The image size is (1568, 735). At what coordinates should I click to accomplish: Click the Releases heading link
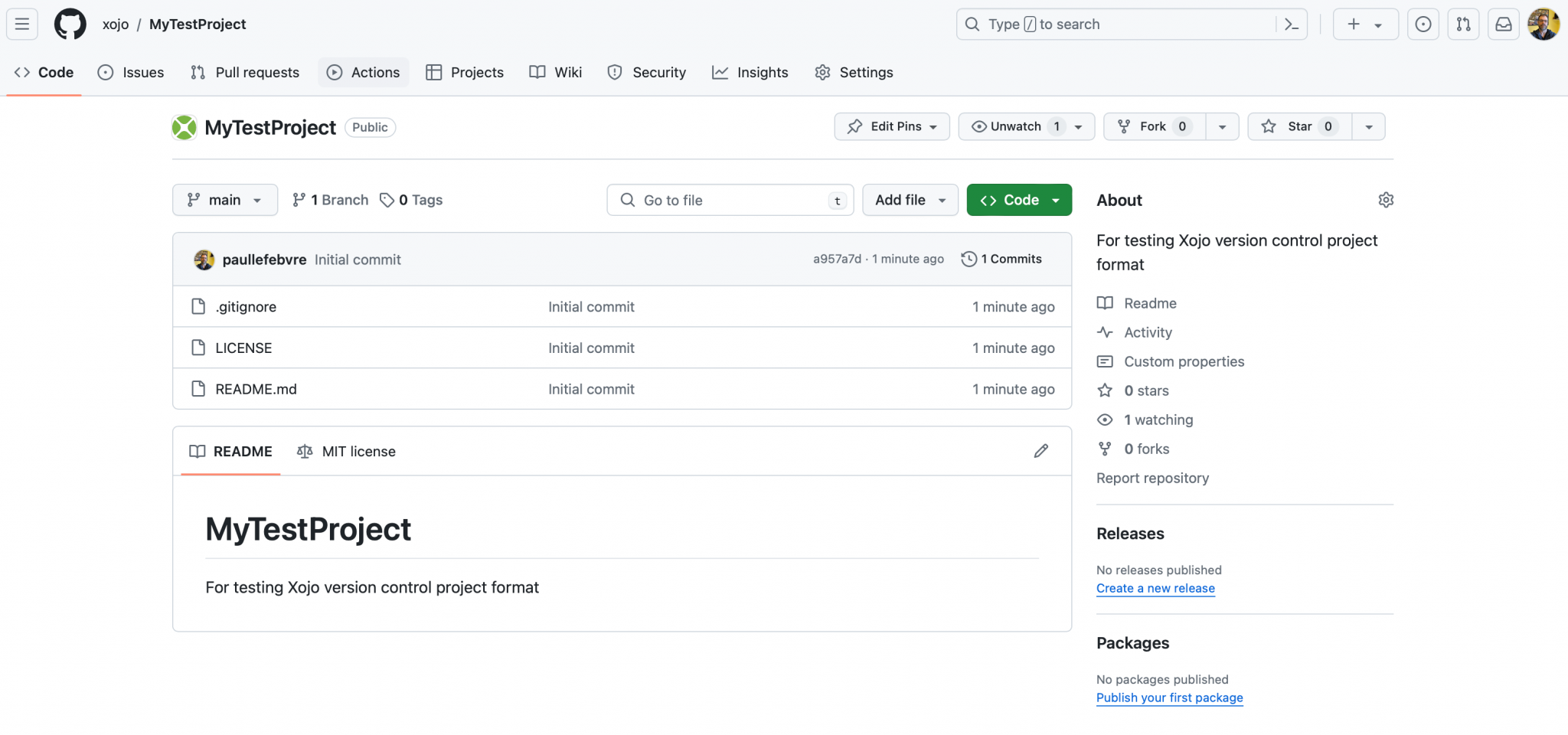pyautogui.click(x=1130, y=534)
